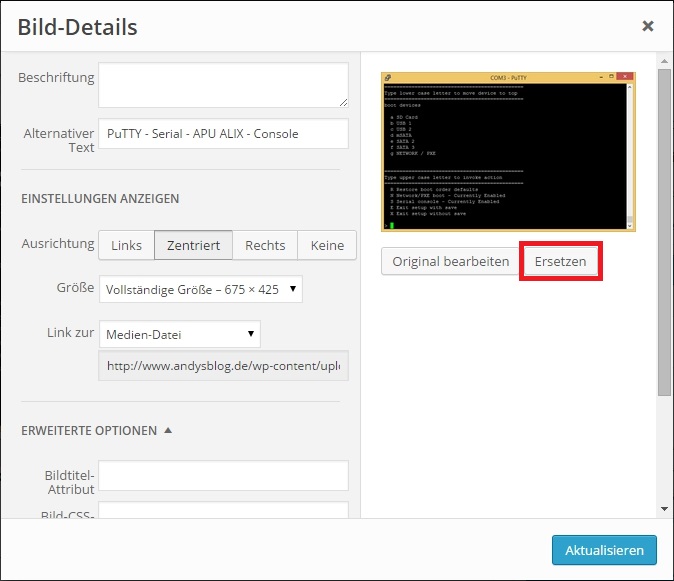Set alignment to Links

coord(126,245)
